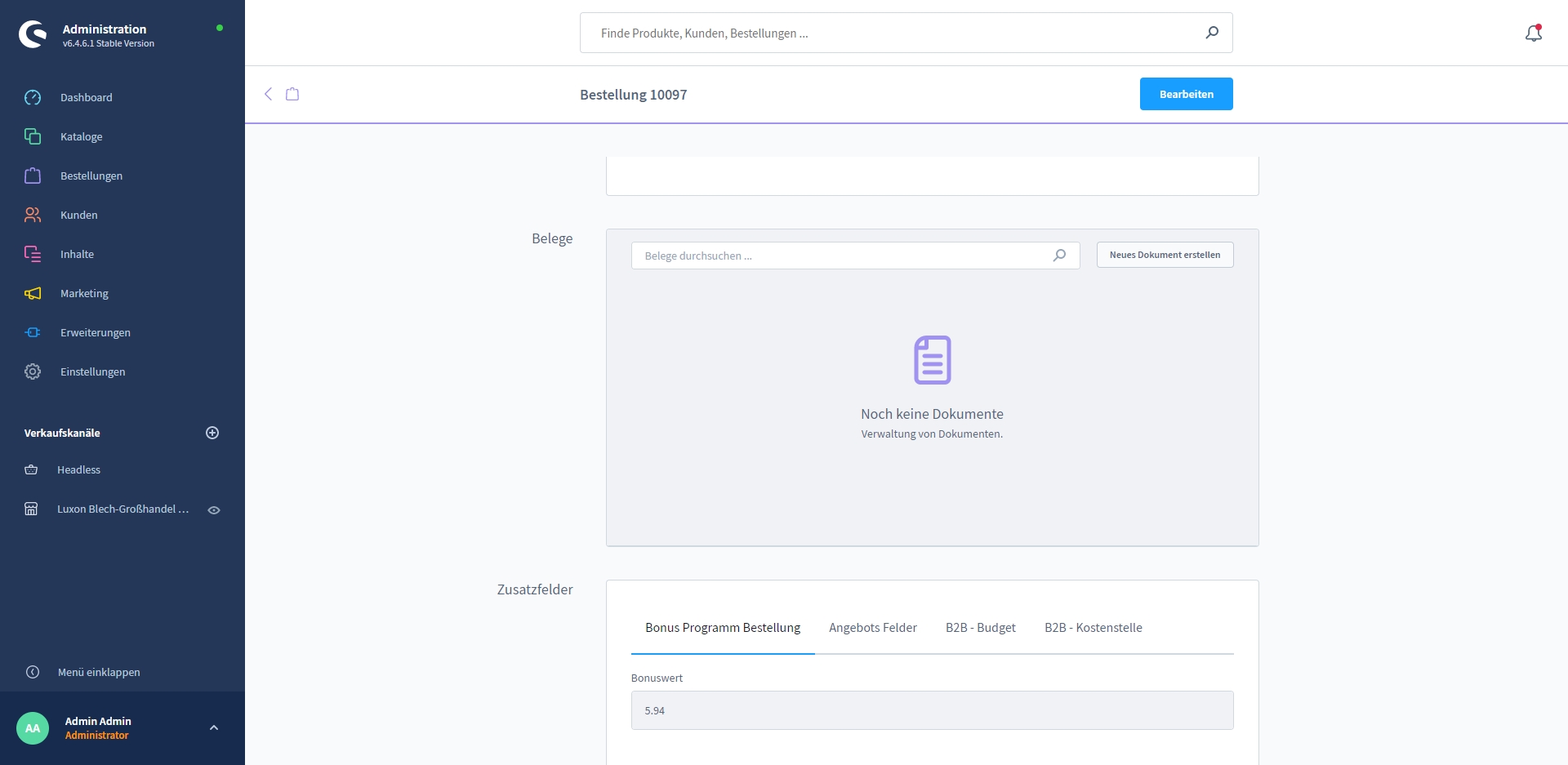Go to Kunden in the sidebar
1568x765 pixels.
click(x=78, y=215)
